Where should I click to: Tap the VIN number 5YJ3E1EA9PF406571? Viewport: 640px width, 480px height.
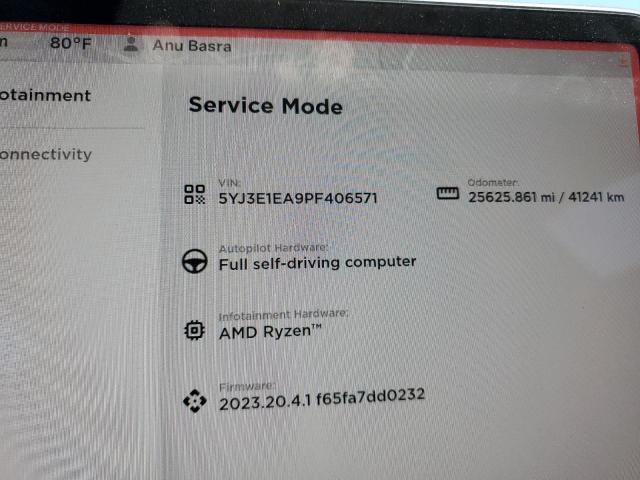point(298,198)
